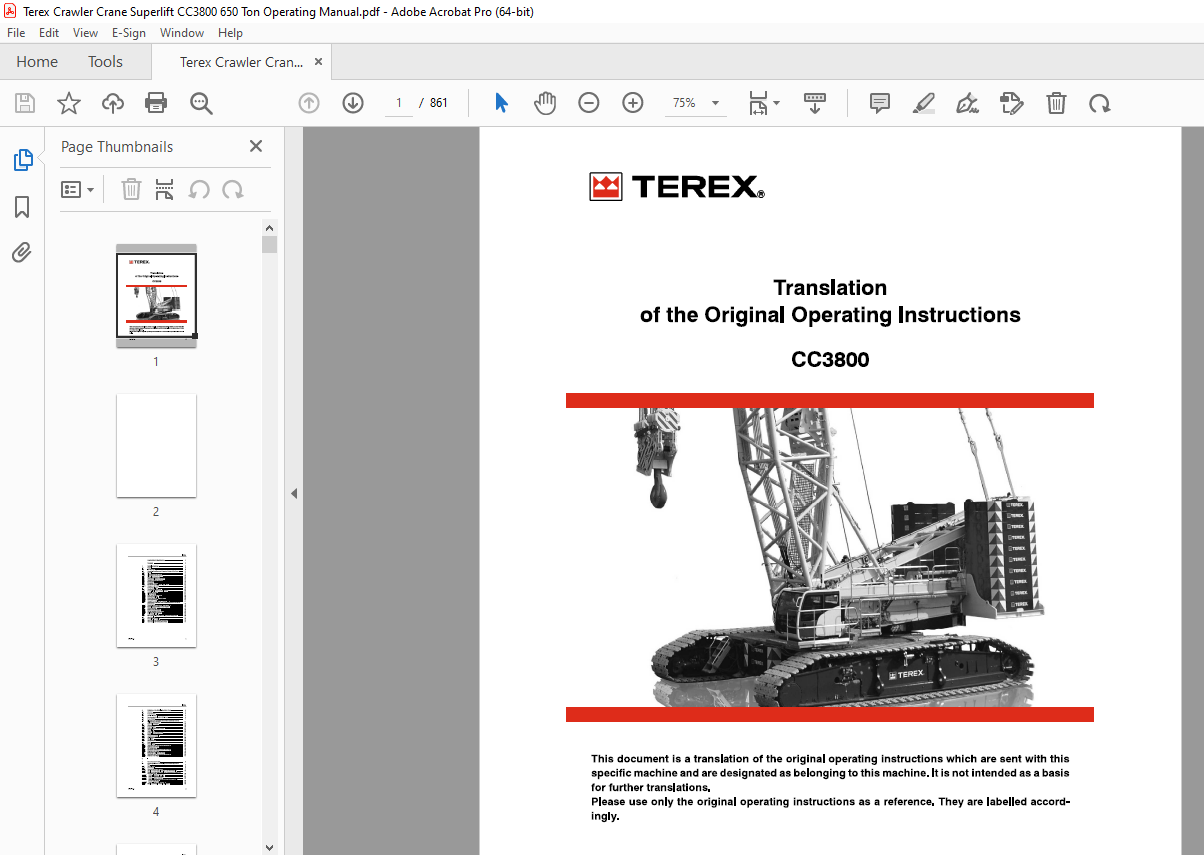Select the highlight text pen tool
Viewport: 1204px width, 855px height.
pos(924,103)
